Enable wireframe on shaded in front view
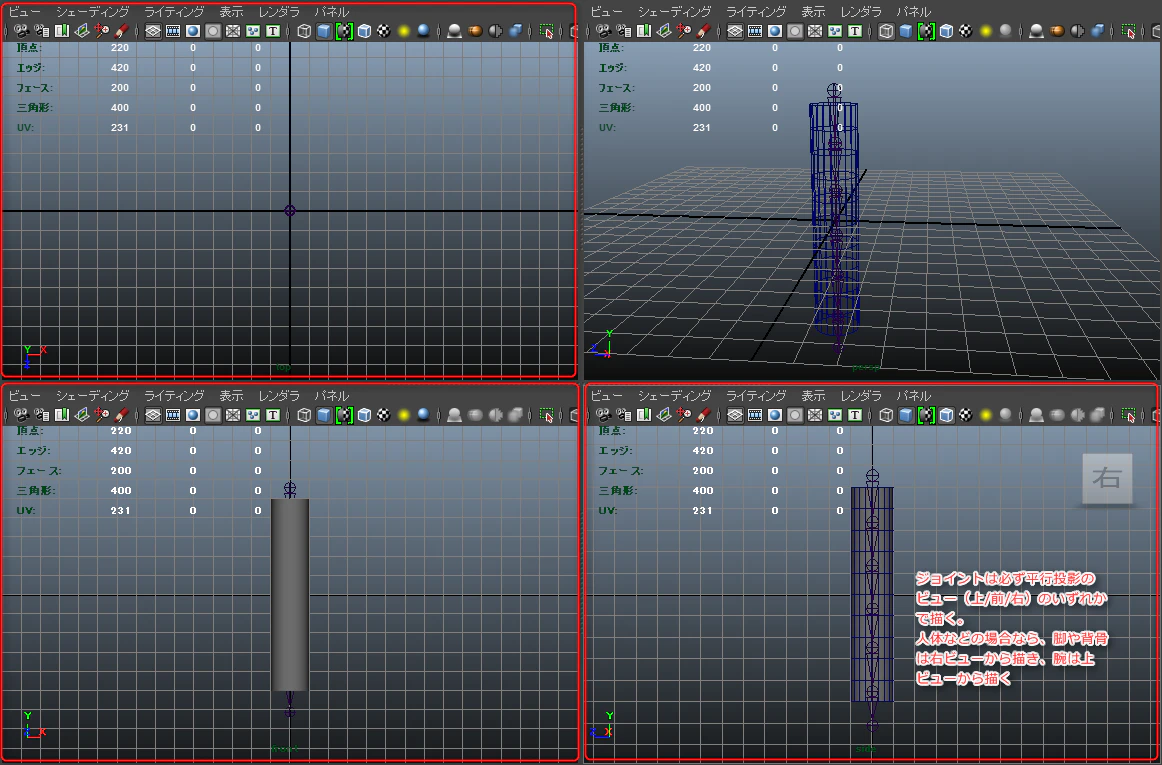 (364, 414)
